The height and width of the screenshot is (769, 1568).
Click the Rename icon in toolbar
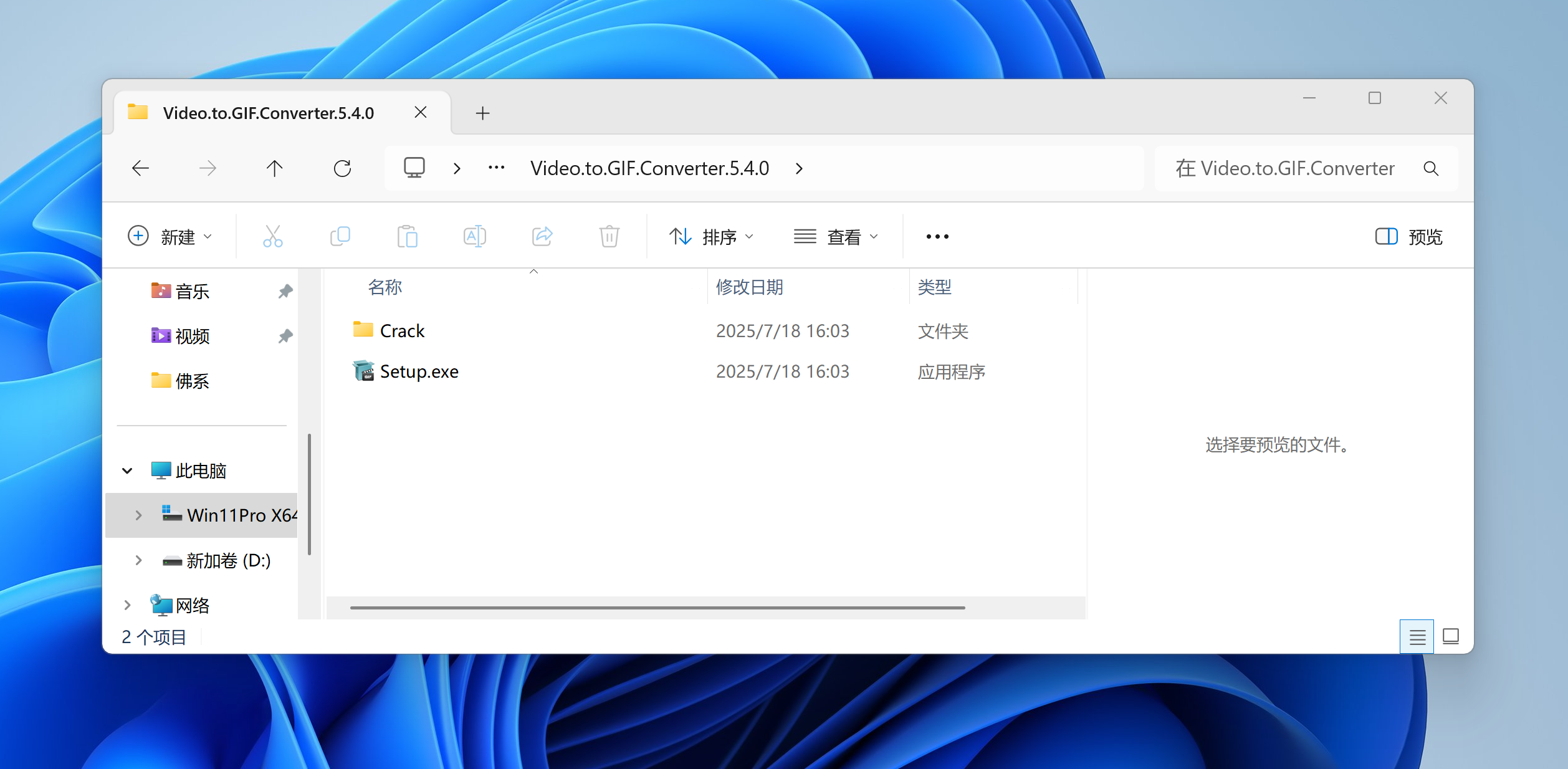475,237
